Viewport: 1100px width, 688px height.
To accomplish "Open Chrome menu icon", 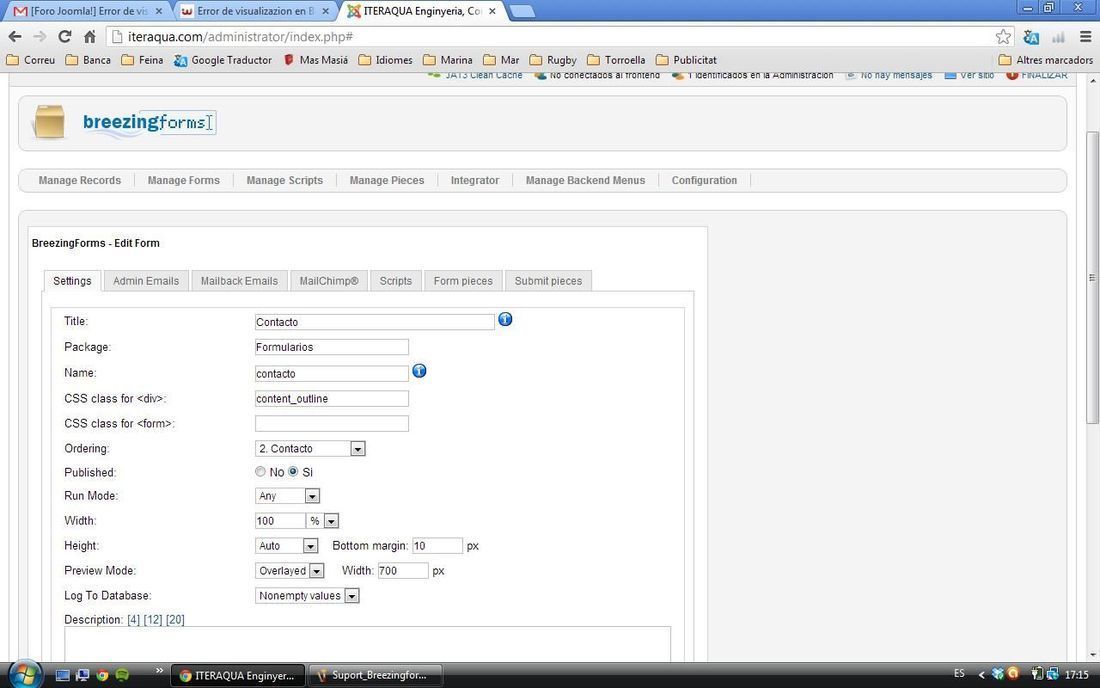I will (1085, 36).
